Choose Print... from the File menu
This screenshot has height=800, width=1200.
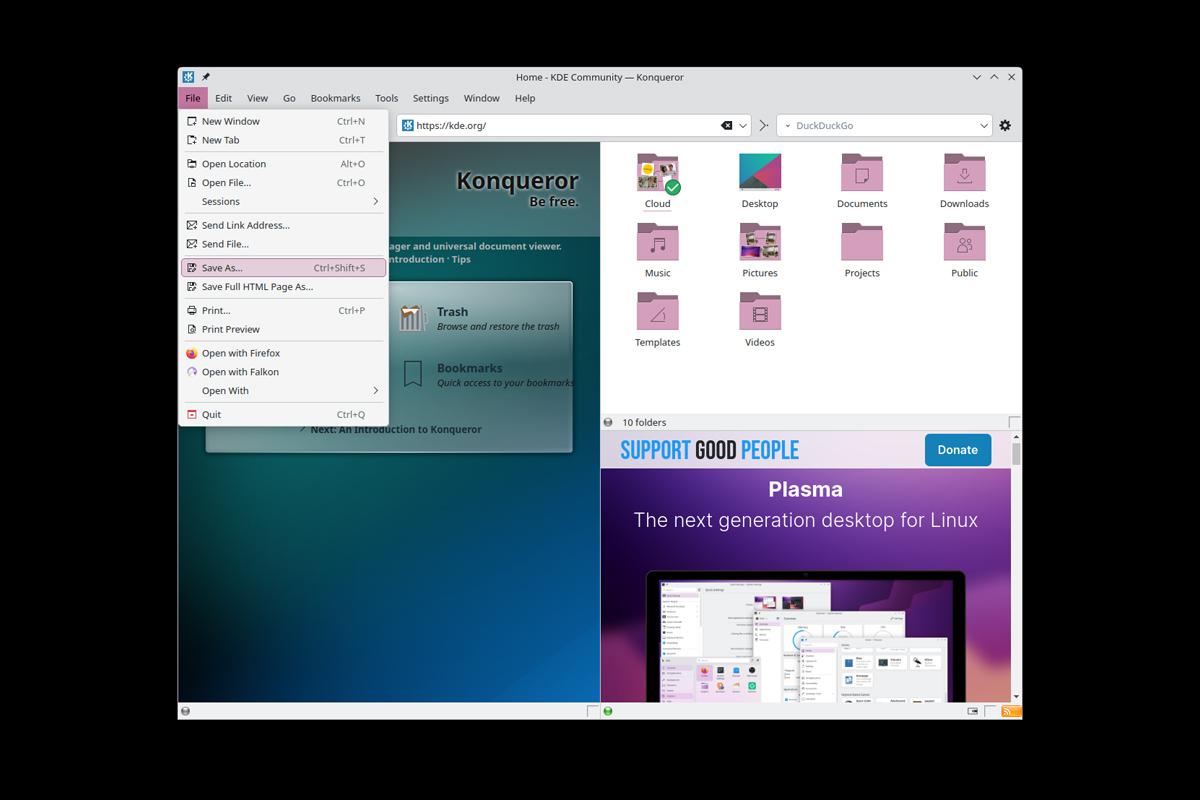point(283,310)
